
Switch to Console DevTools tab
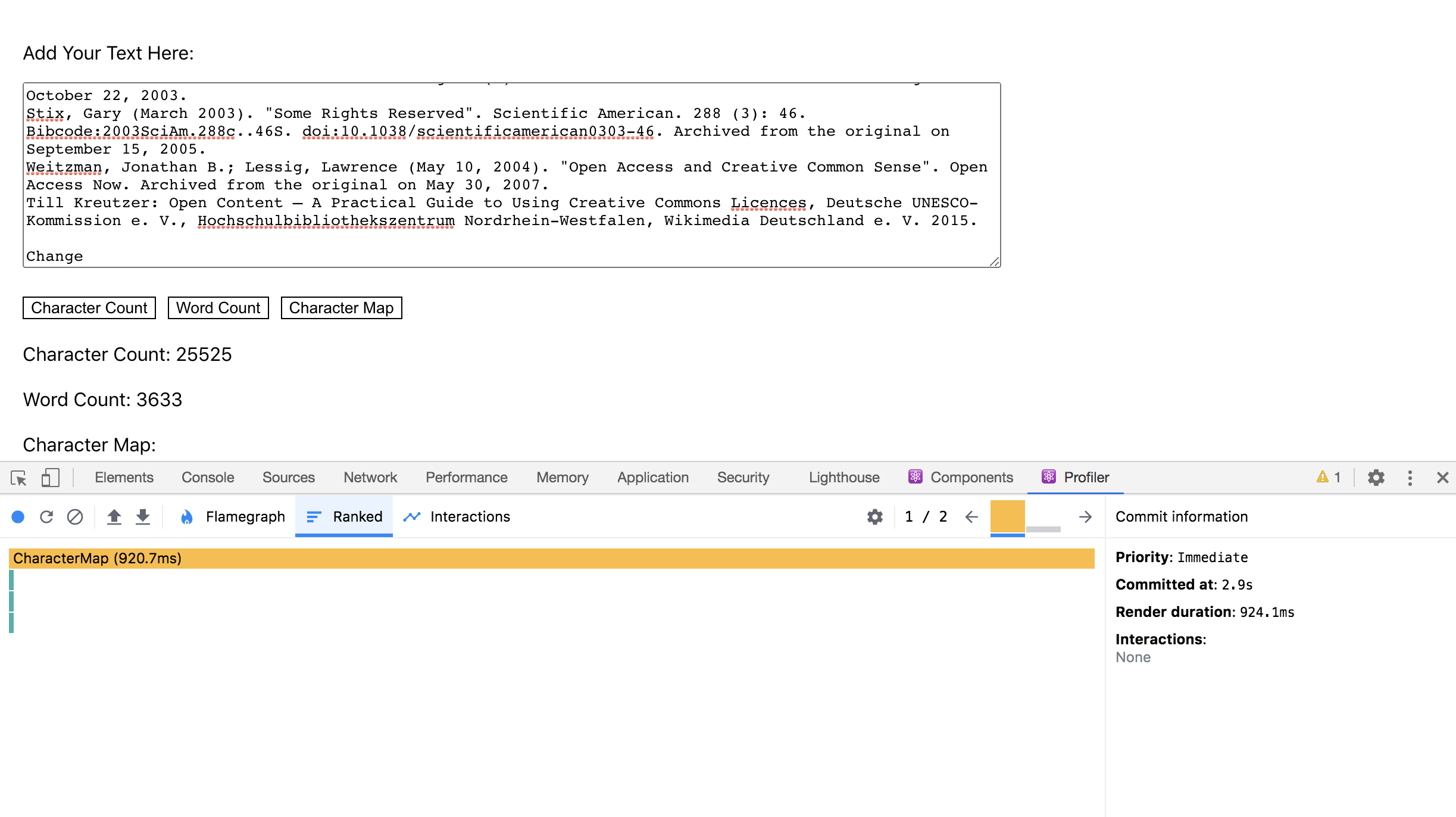click(x=207, y=477)
